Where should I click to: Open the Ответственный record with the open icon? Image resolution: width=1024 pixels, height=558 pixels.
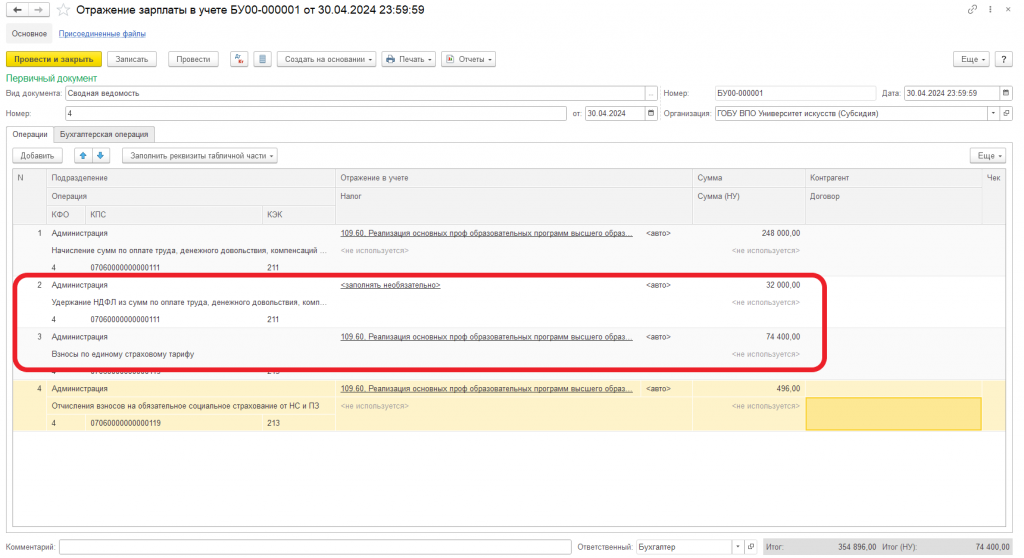pos(750,547)
